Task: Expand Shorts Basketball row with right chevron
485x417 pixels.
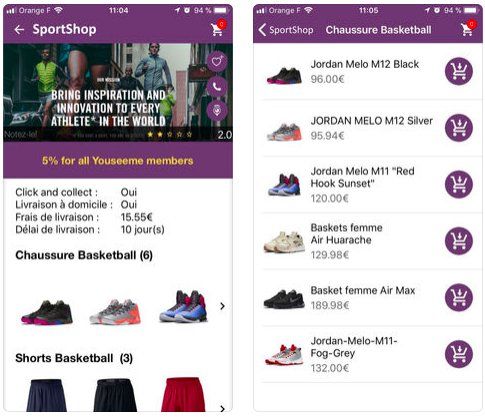Action: 223,408
